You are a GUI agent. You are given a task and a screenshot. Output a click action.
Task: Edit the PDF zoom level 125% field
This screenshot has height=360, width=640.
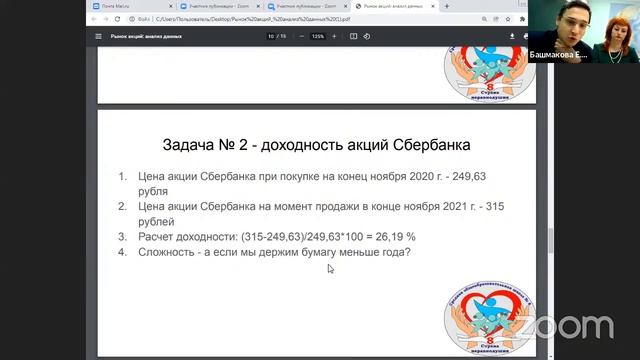318,36
